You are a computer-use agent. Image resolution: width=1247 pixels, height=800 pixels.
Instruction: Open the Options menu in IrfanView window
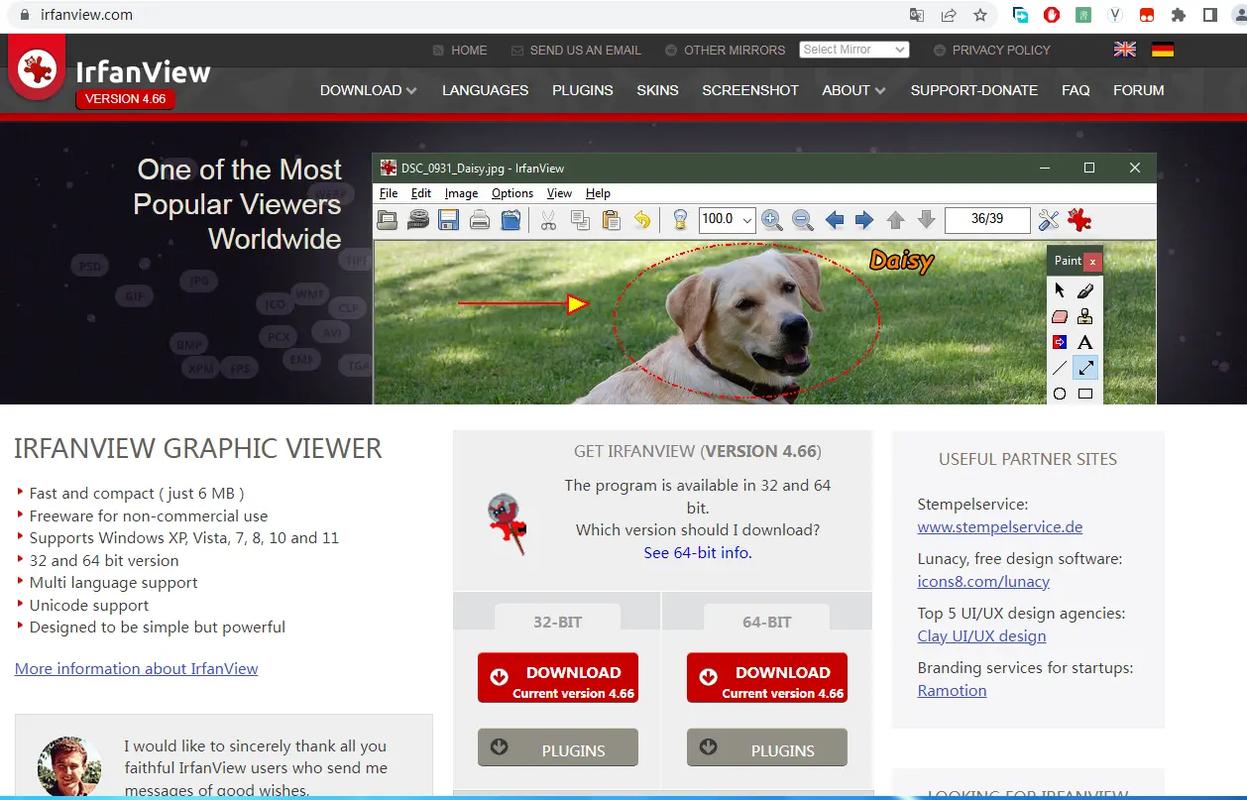(512, 193)
